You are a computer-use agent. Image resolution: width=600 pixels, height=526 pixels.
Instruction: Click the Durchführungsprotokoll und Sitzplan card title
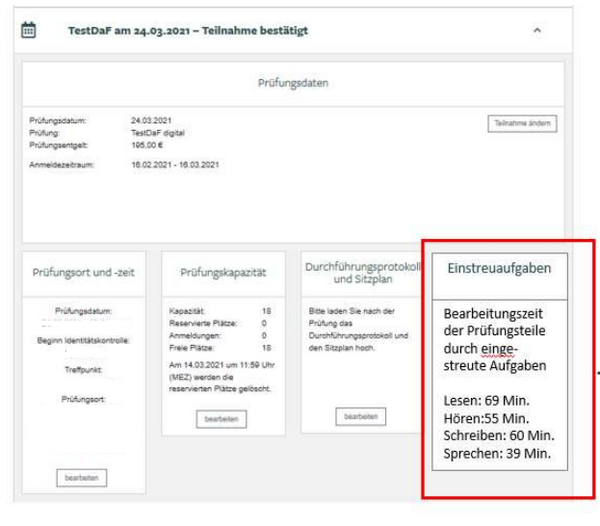pyautogui.click(x=363, y=273)
